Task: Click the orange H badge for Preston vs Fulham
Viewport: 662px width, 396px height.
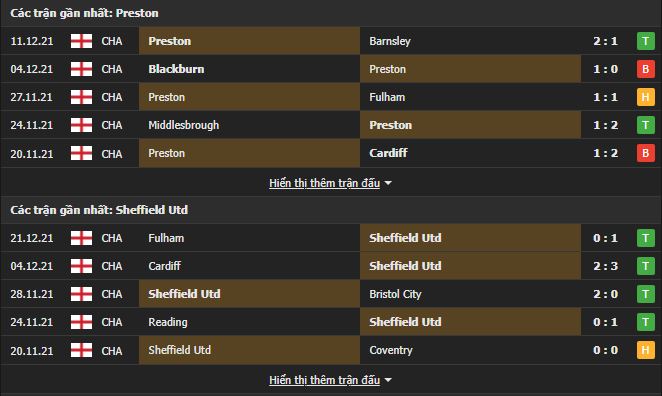Action: [646, 97]
